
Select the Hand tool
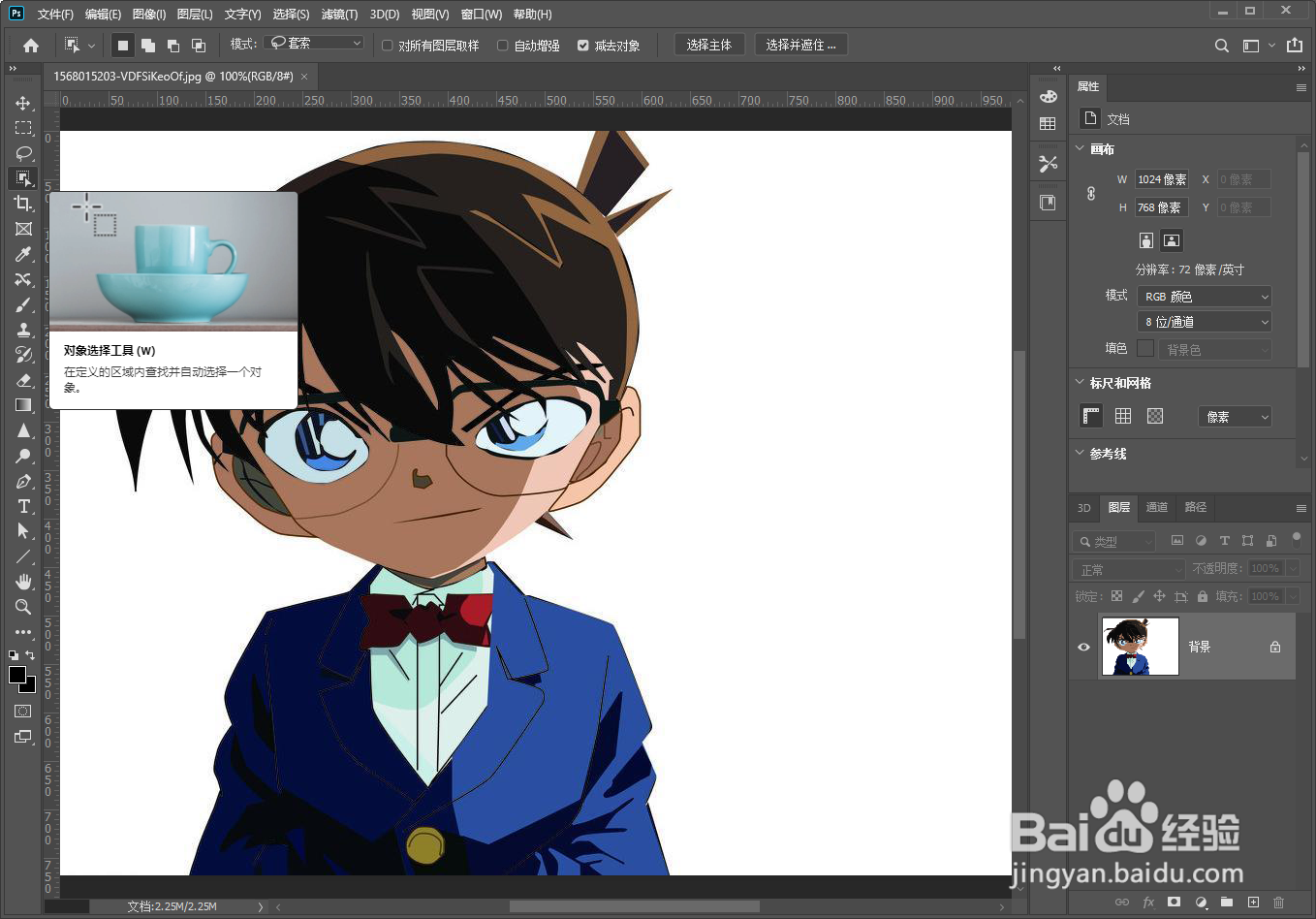click(23, 582)
